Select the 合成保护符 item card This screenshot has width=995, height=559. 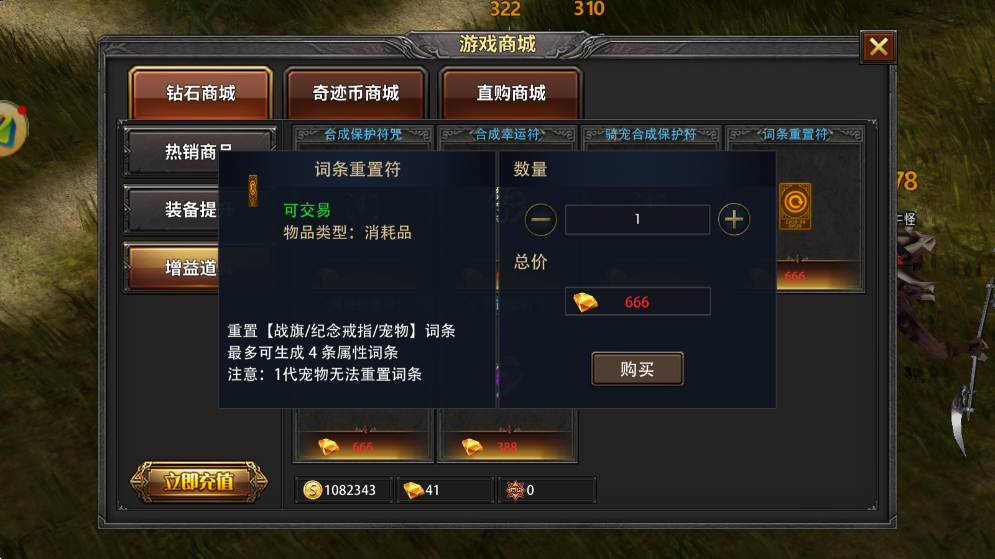tap(363, 135)
